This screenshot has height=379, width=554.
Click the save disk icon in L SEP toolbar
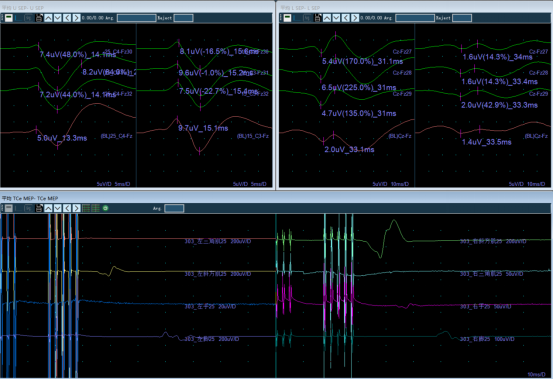[x=318, y=18]
